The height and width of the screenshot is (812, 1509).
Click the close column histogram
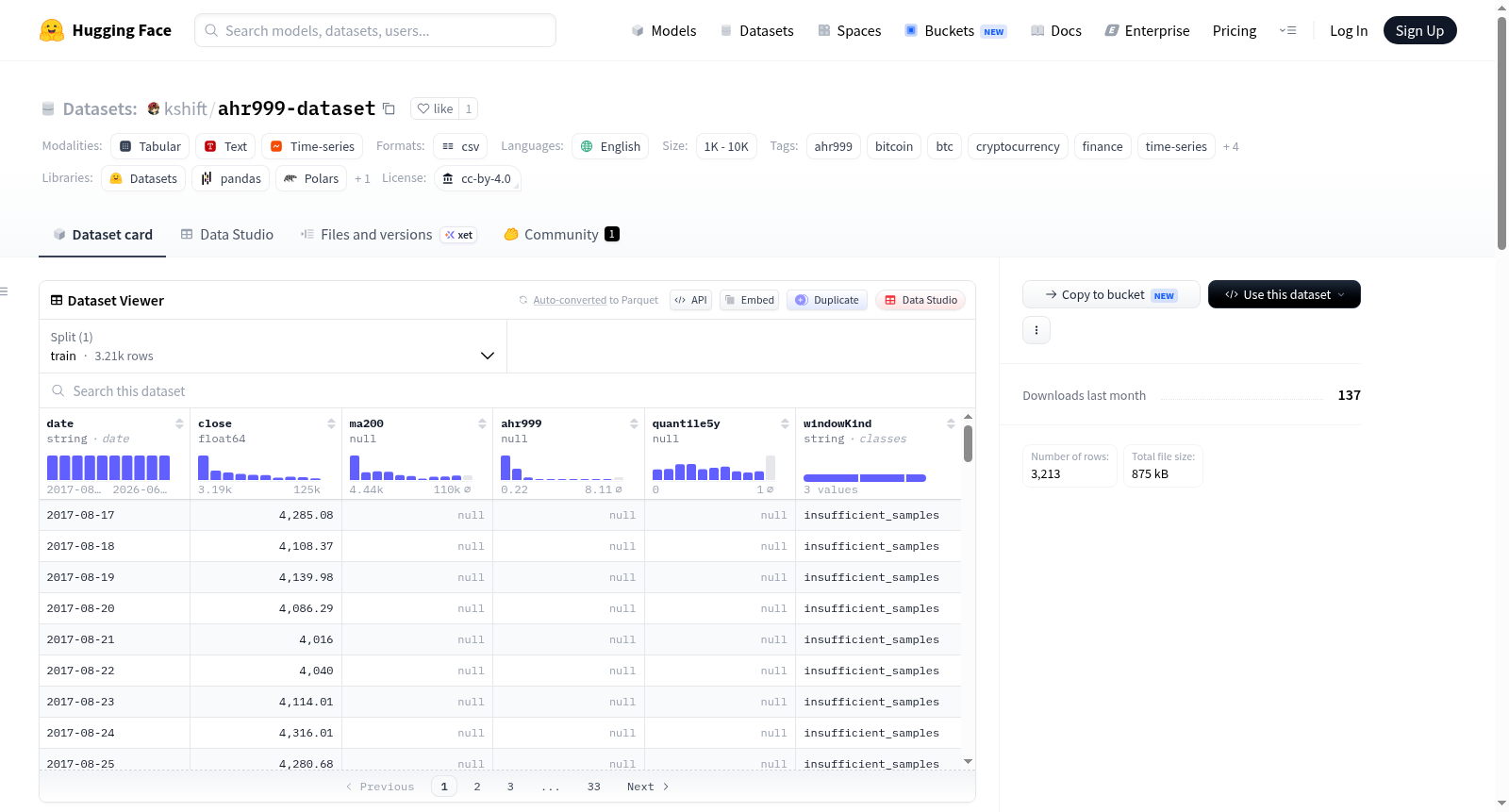click(259, 468)
